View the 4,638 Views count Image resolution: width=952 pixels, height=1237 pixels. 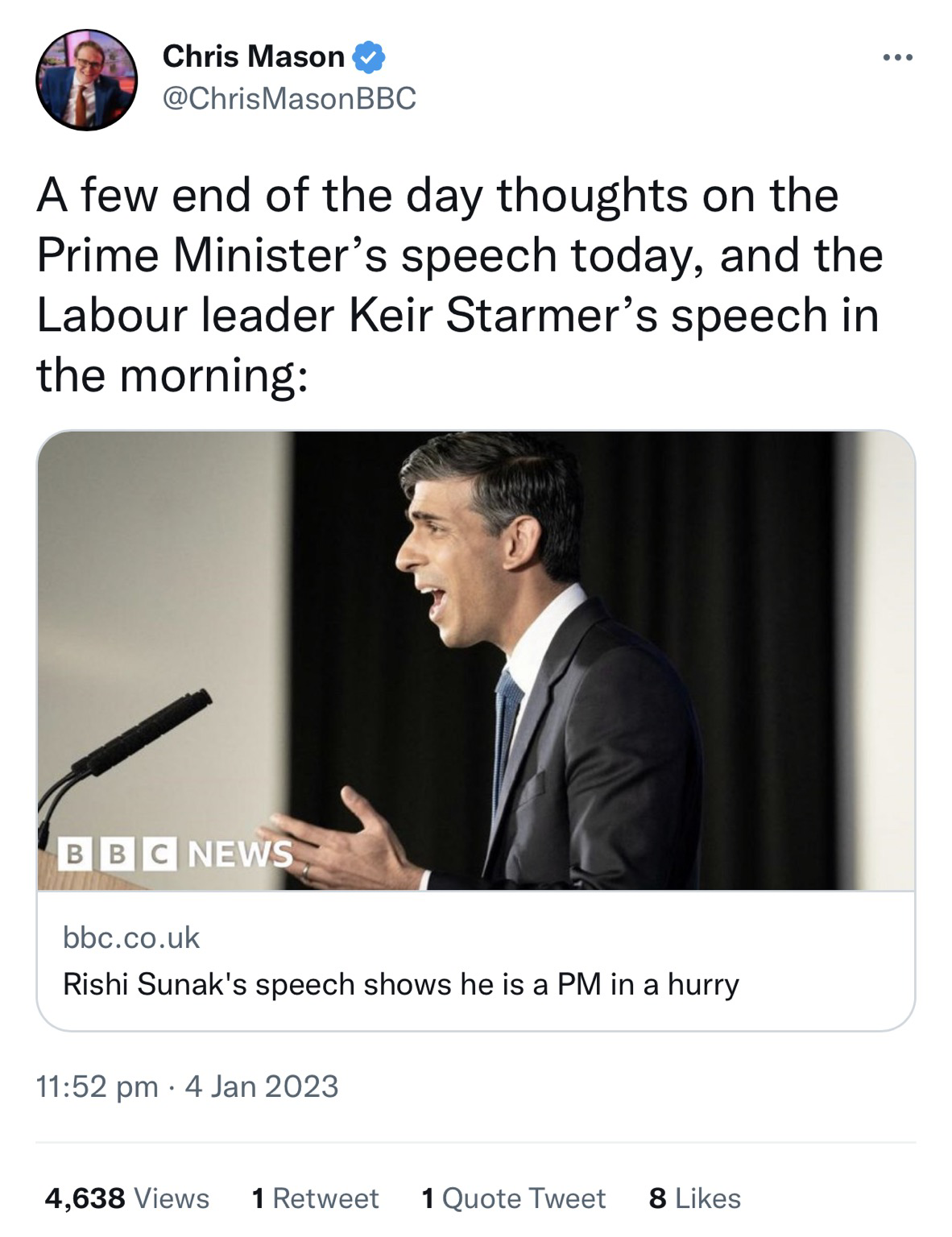[x=126, y=1198]
